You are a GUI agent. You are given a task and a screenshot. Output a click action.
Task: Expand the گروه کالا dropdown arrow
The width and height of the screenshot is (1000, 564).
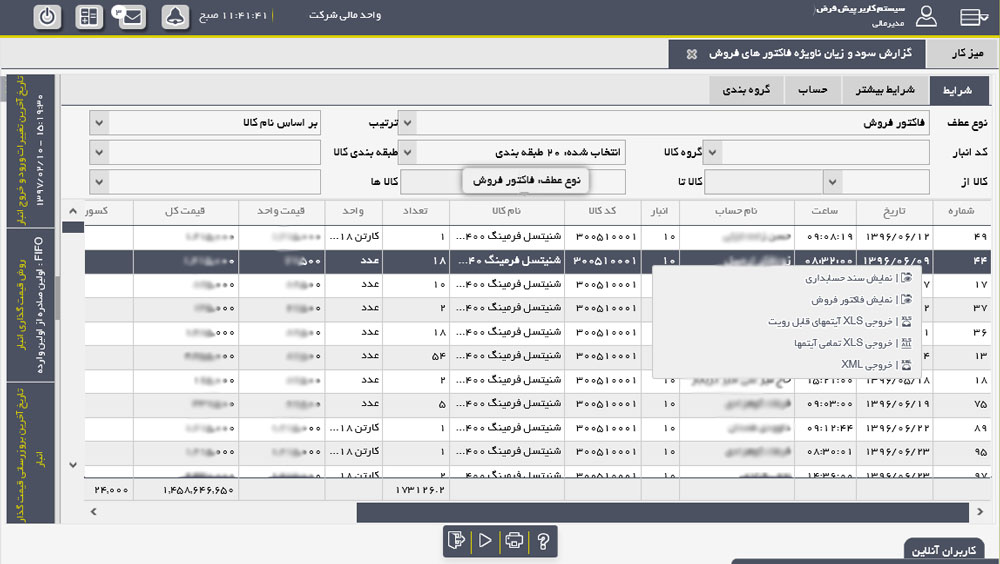pyautogui.click(x=408, y=152)
